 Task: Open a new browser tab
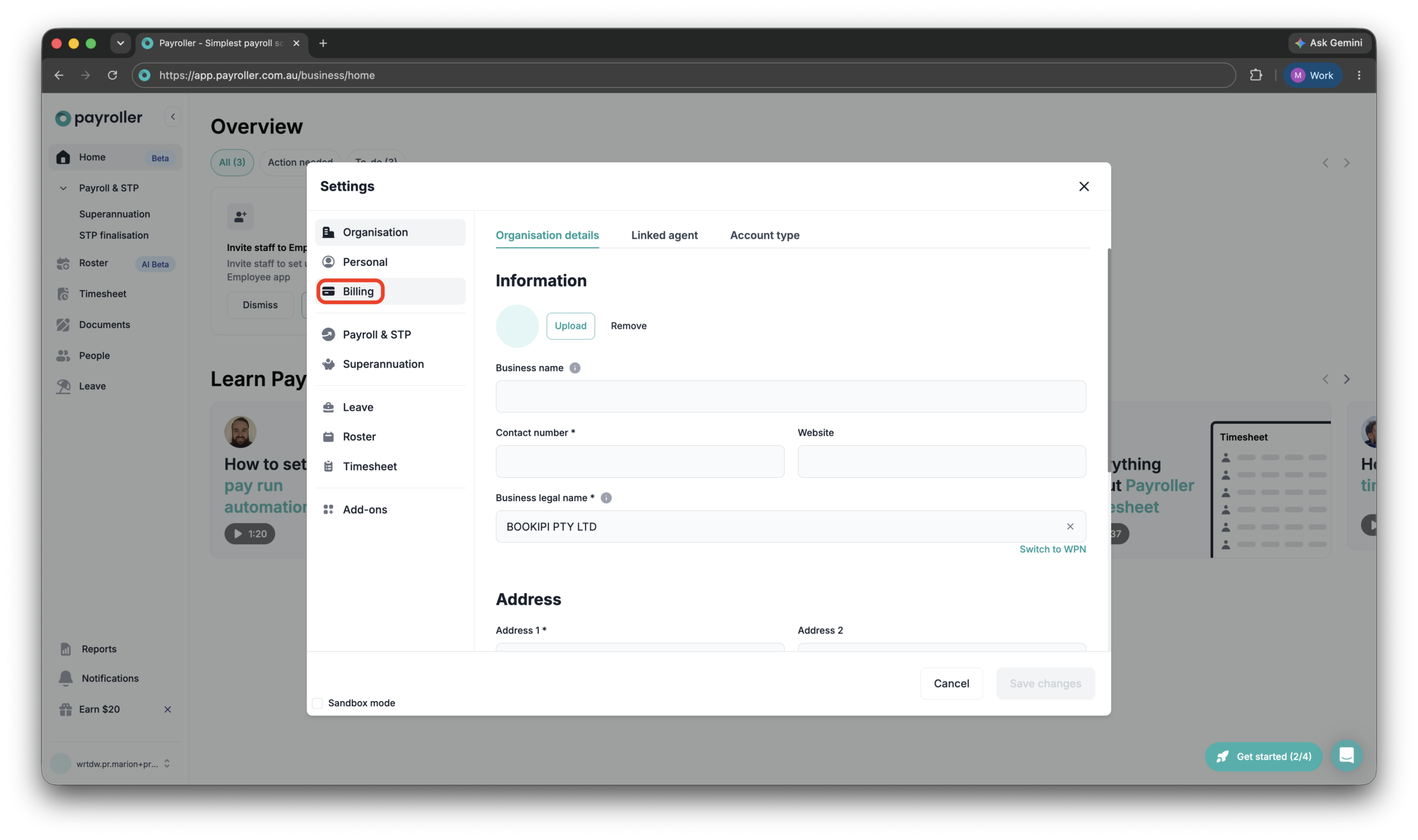click(323, 43)
